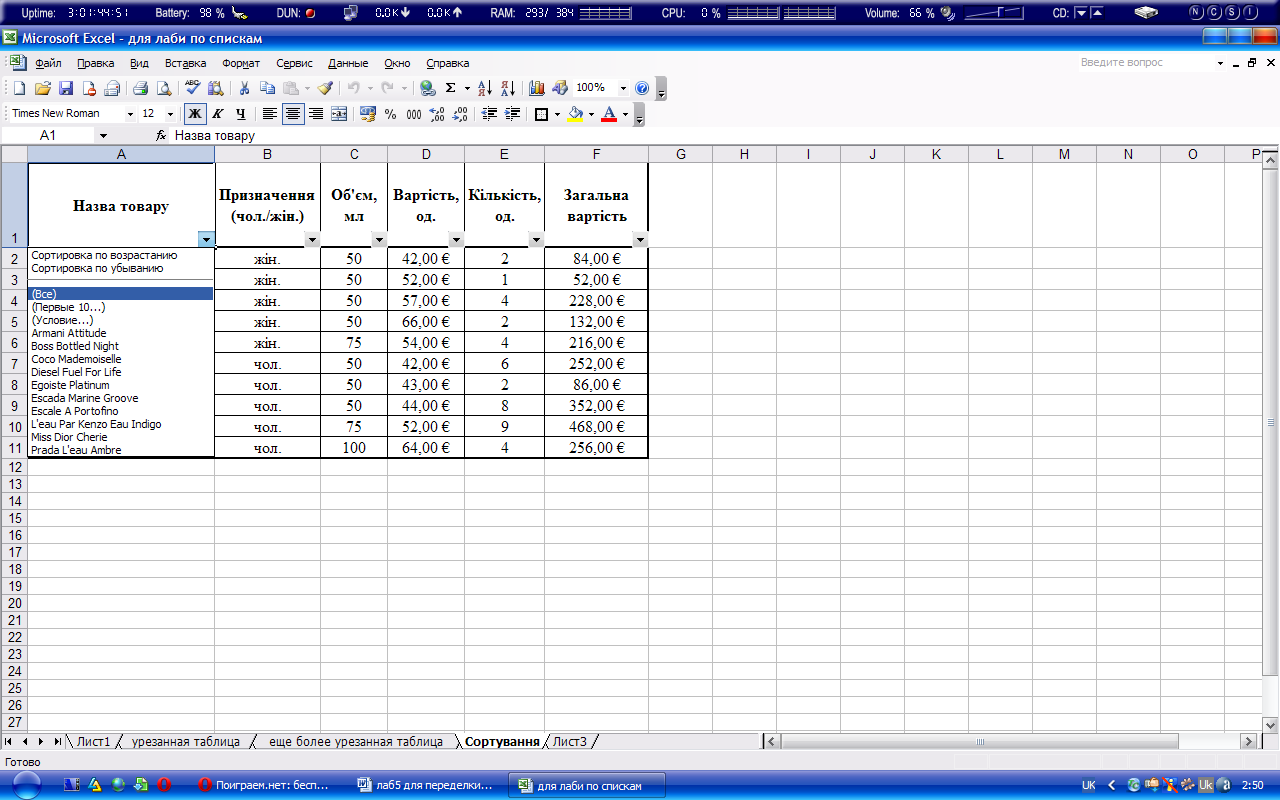Run the spell check (ABC) tool
This screenshot has width=1280, height=800.
click(193, 88)
